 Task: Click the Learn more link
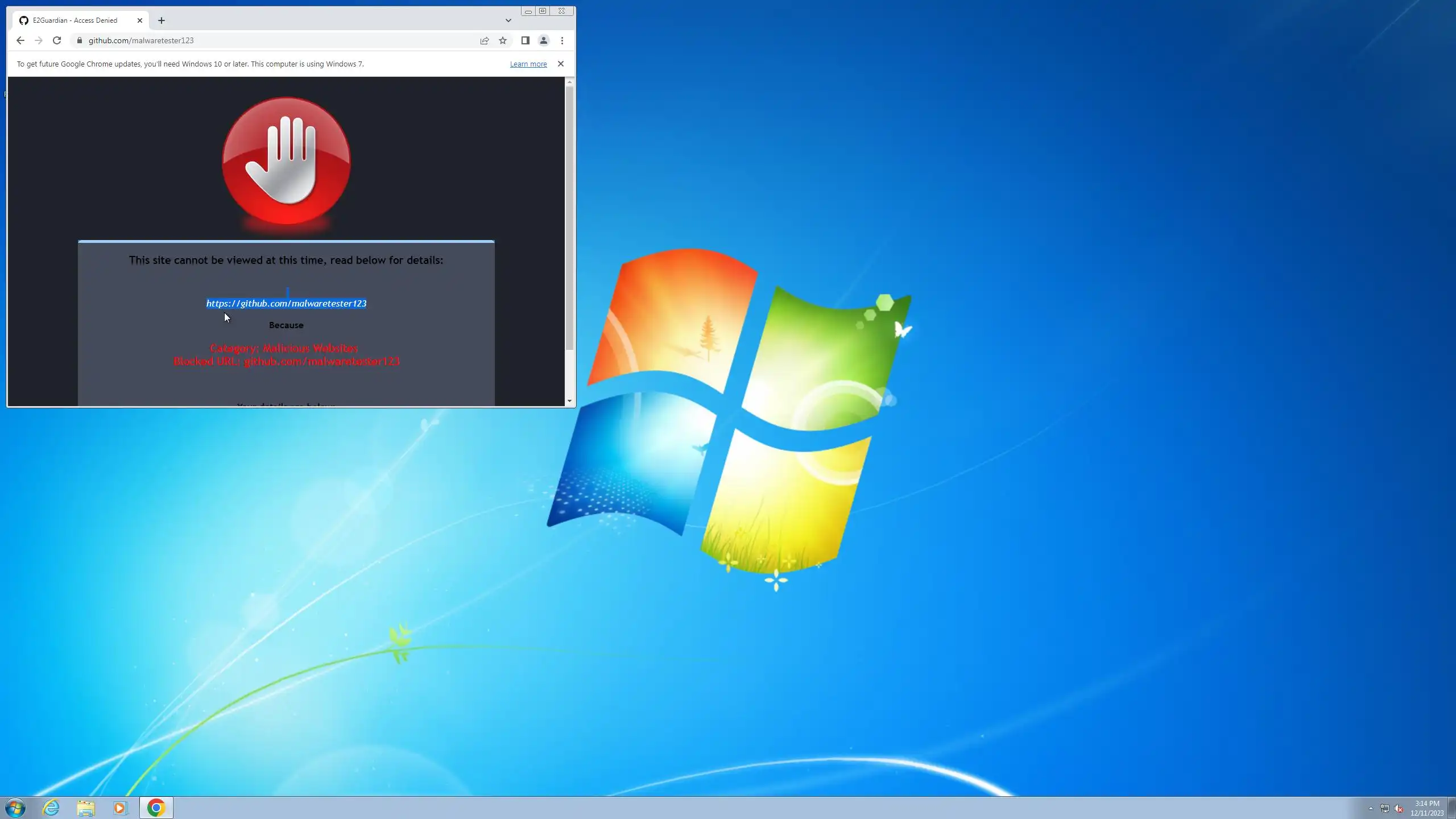[528, 64]
